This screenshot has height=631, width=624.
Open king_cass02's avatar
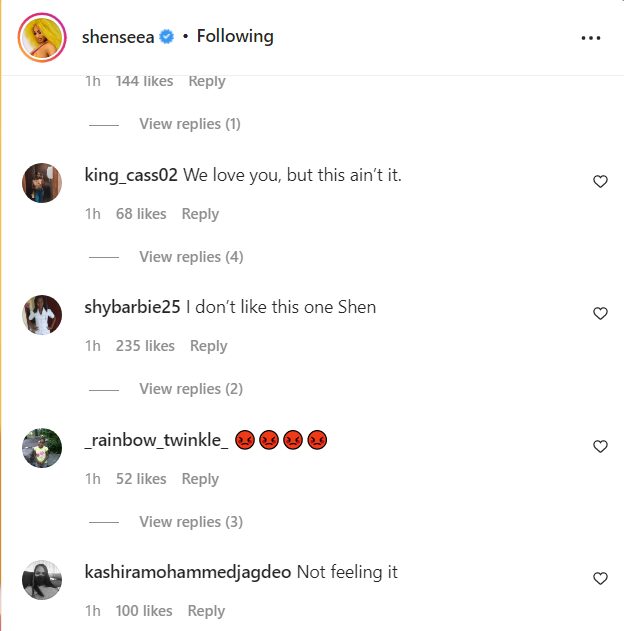pos(42,182)
